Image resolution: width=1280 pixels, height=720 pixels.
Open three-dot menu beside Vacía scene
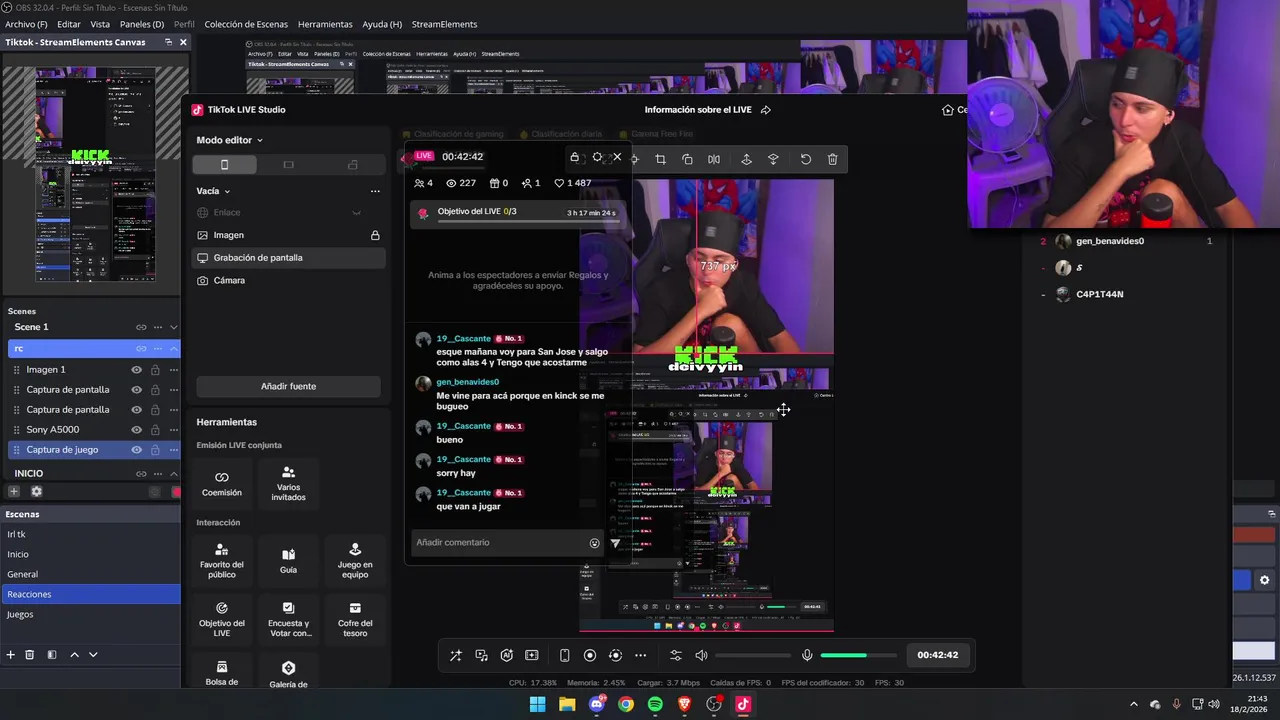(375, 191)
